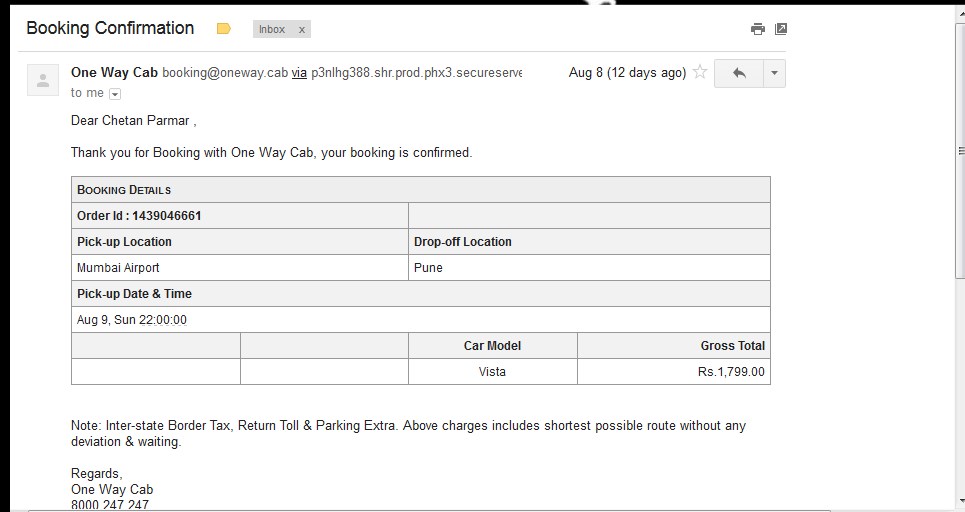The height and width of the screenshot is (512, 965).
Task: Click sender name One Way Cab
Action: click(x=114, y=72)
